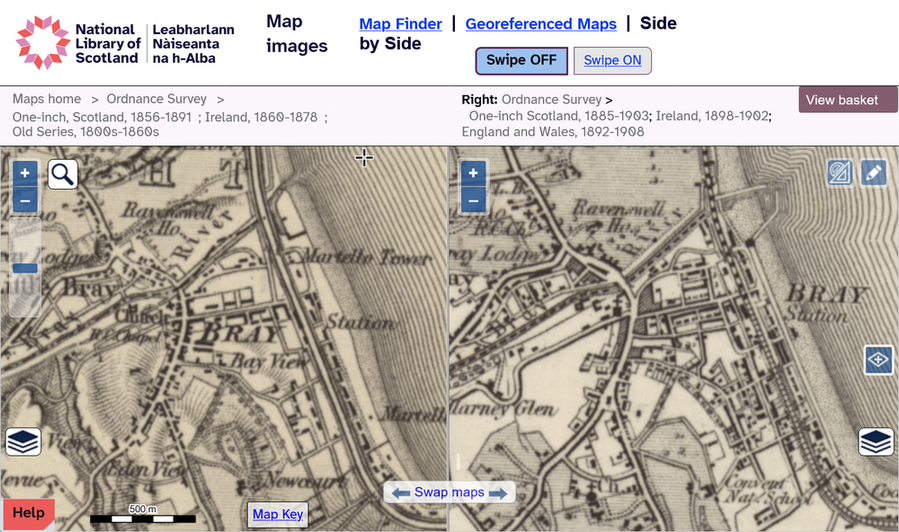Select the pencil draw tool
Image resolution: width=899 pixels, height=532 pixels.
pos(873,173)
